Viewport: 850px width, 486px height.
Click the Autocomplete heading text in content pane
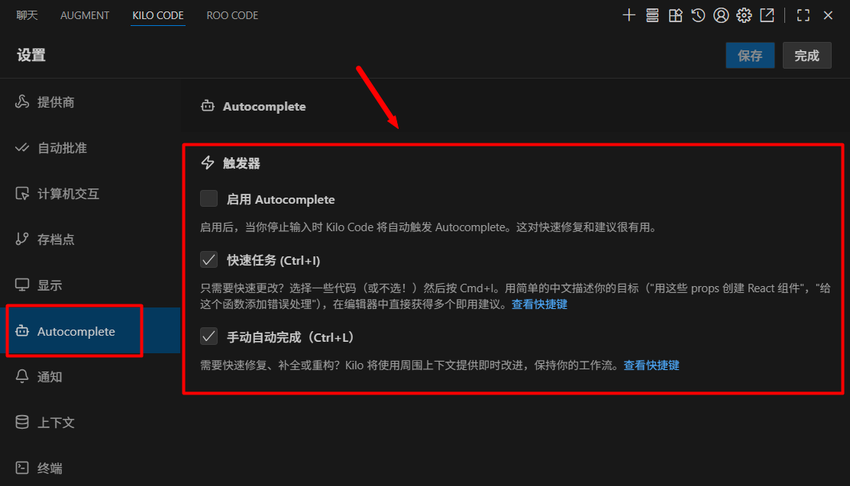pos(264,106)
